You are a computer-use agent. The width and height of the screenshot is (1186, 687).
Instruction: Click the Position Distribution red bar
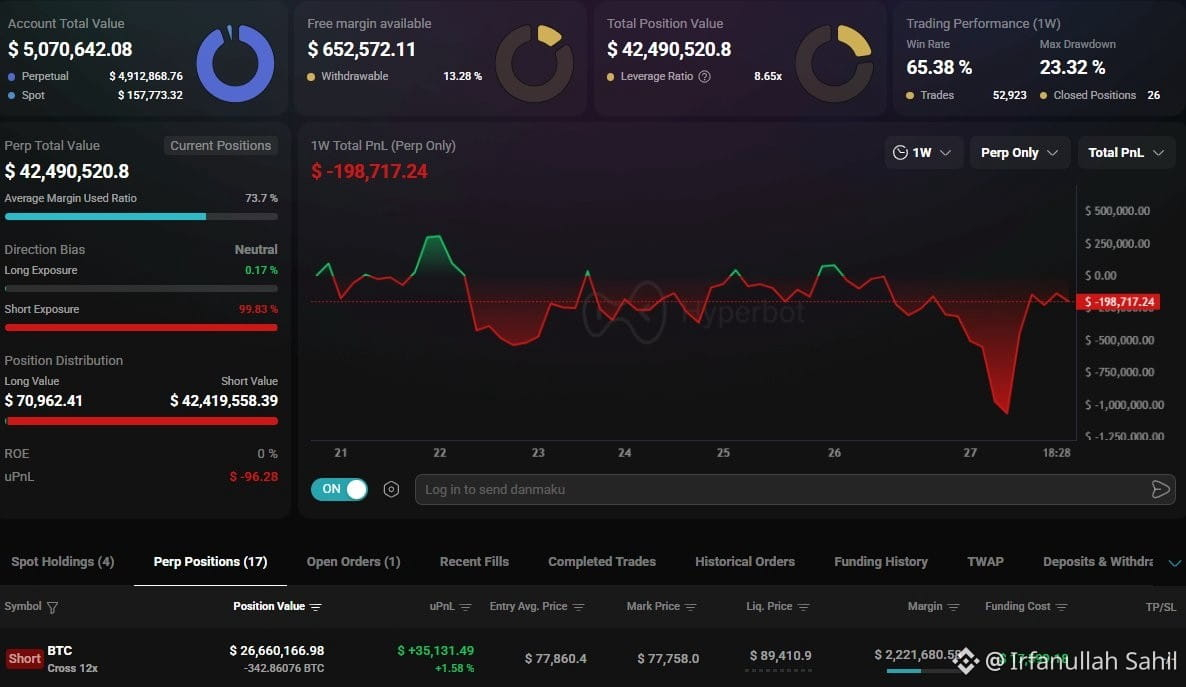coord(141,421)
